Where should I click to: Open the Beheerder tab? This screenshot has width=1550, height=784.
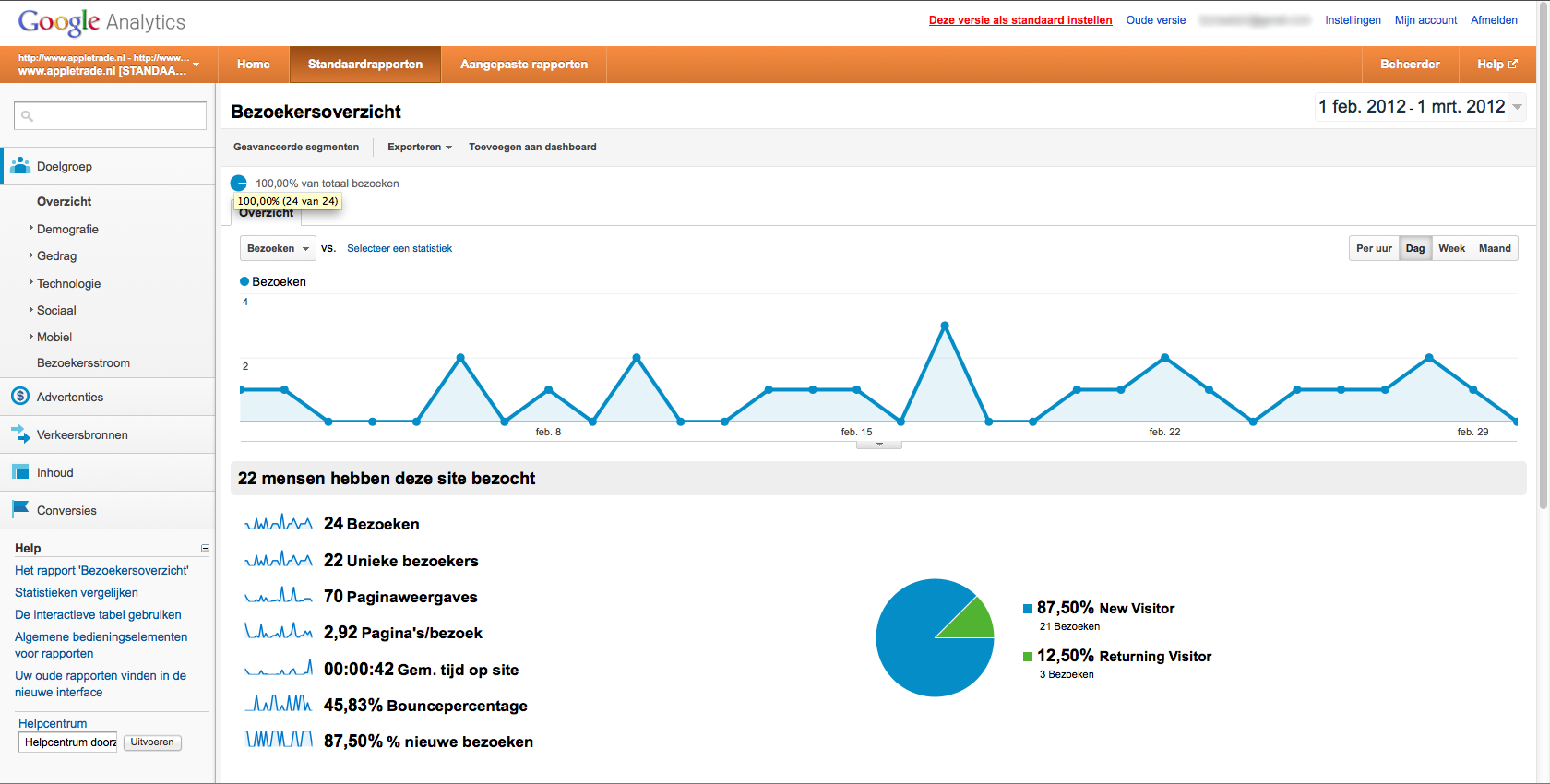pyautogui.click(x=1410, y=65)
